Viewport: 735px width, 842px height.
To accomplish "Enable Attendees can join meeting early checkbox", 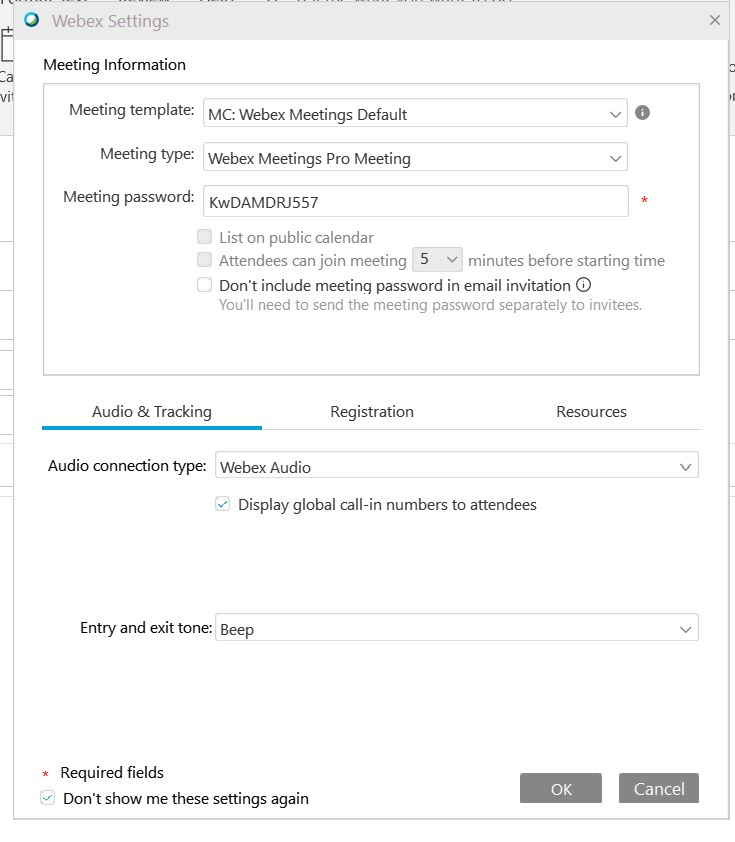I will coord(205,260).
